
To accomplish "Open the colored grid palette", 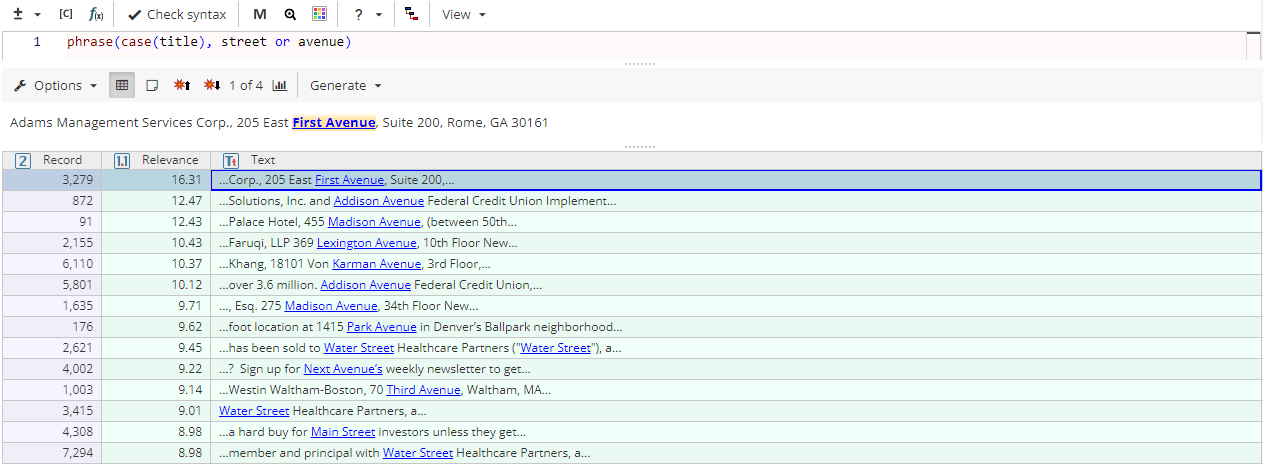I will pos(319,15).
